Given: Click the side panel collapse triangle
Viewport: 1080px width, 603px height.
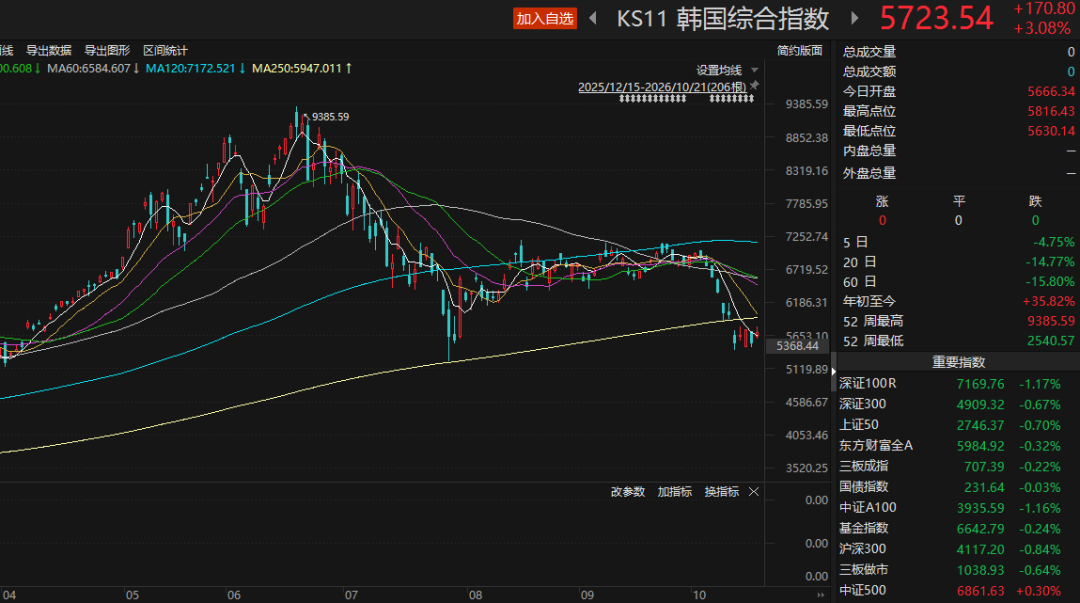Looking at the screenshot, I should coord(833,371).
